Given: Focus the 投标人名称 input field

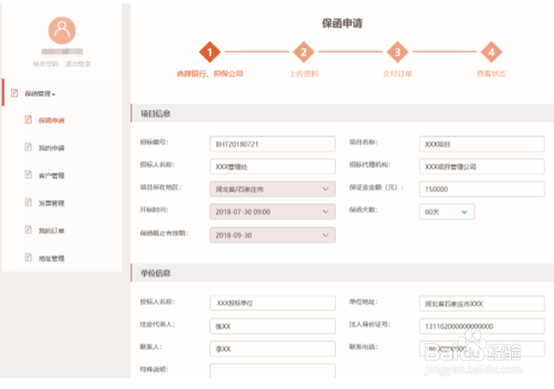Looking at the screenshot, I should [272, 303].
